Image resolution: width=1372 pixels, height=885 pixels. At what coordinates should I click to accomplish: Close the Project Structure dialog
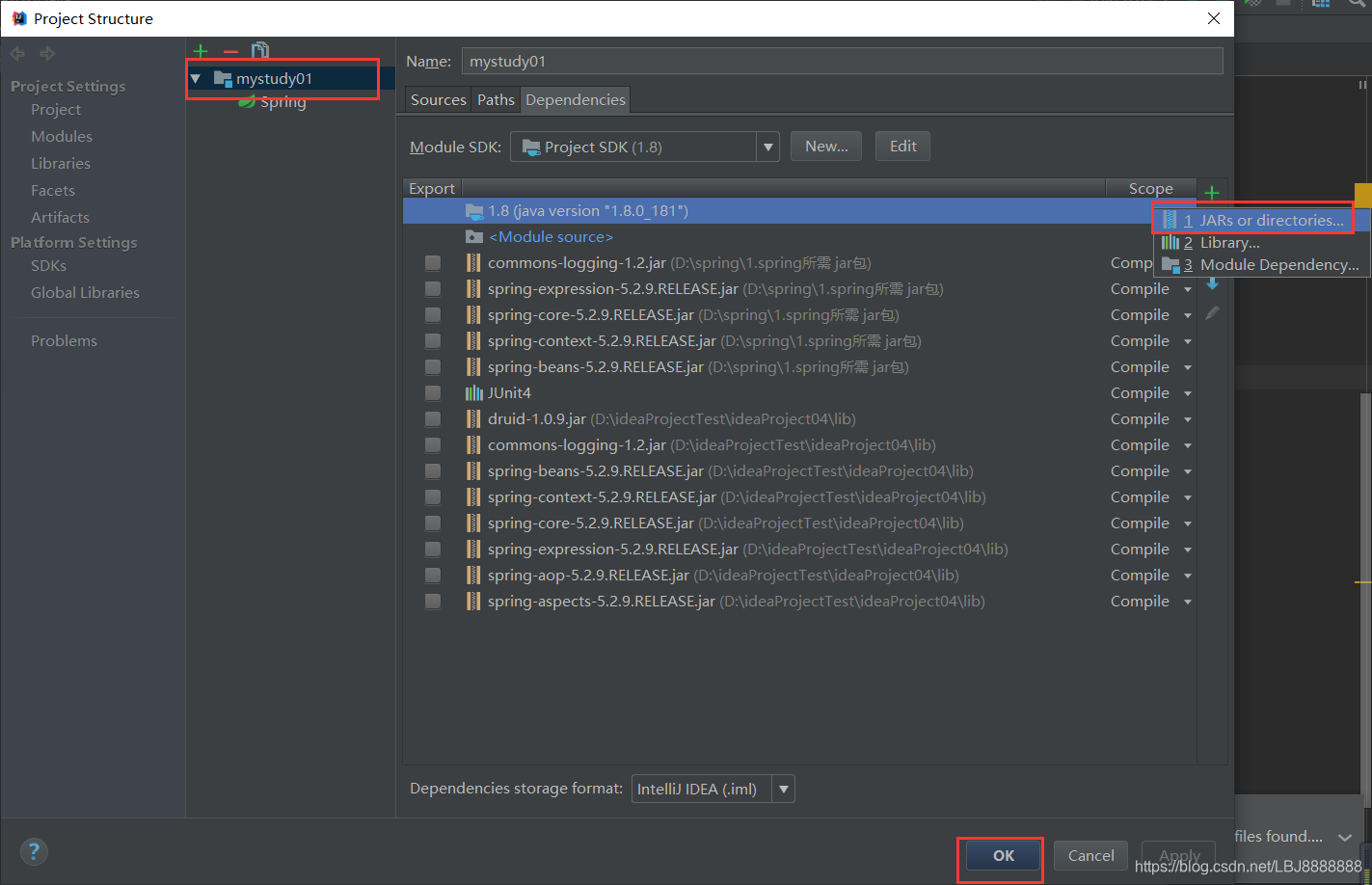pos(1214,18)
